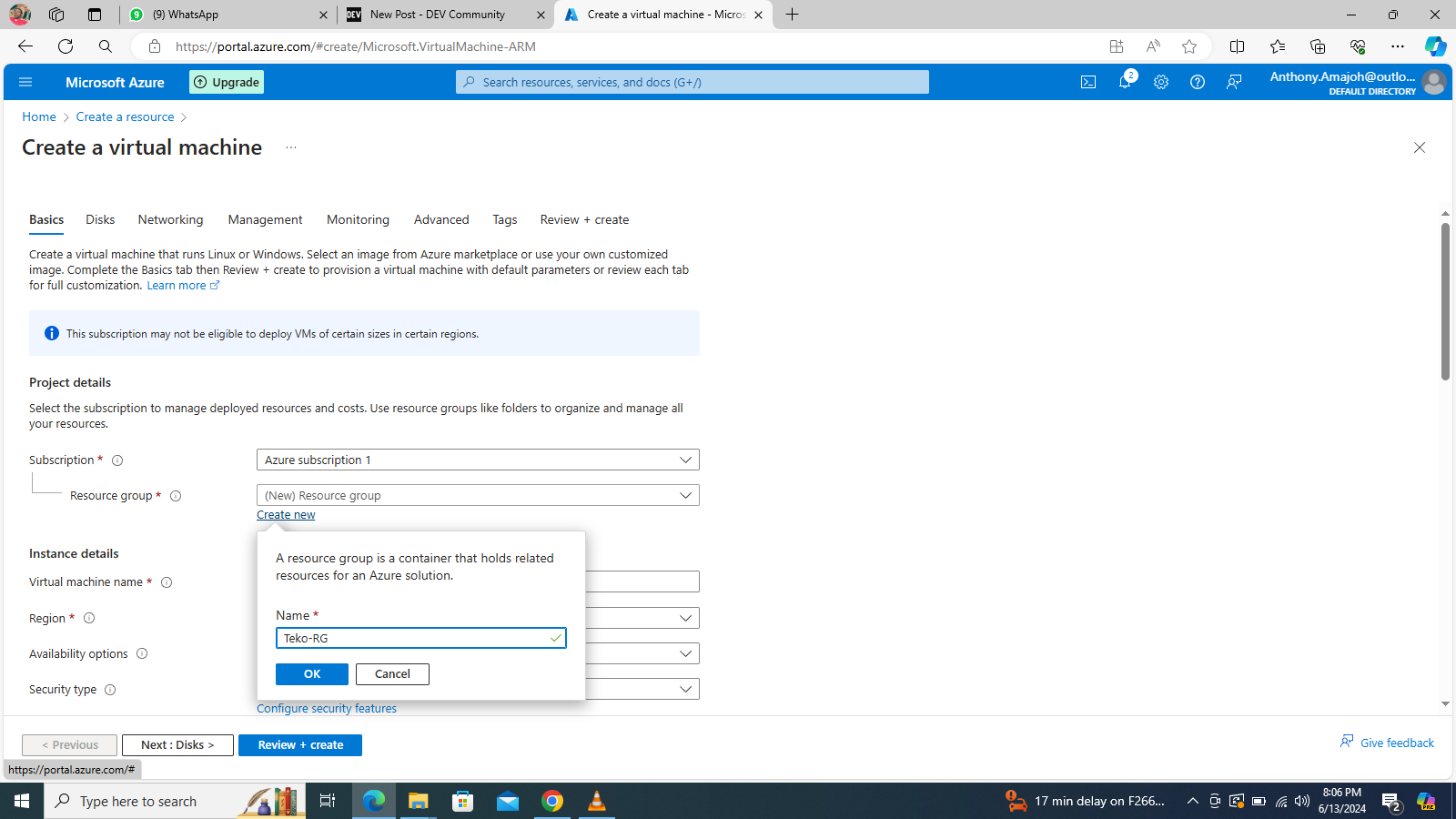Image resolution: width=1456 pixels, height=819 pixels.
Task: Click the Give feedback link
Action: pyautogui.click(x=1388, y=743)
